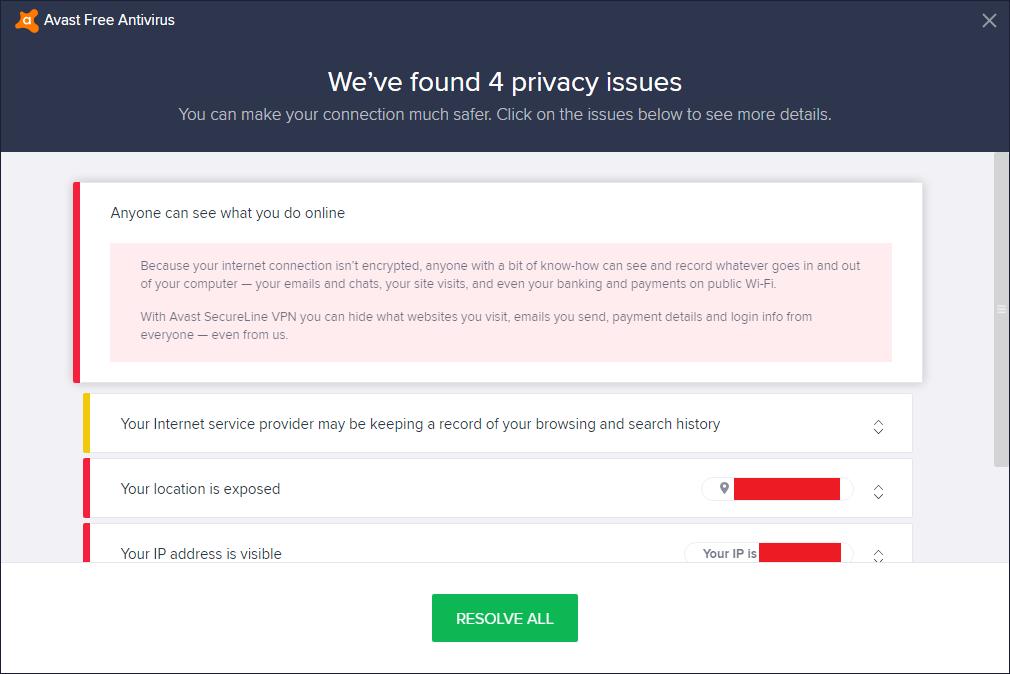The height and width of the screenshot is (674, 1010).
Task: Expand the location exposed issue chevron
Action: pyautogui.click(x=878, y=491)
